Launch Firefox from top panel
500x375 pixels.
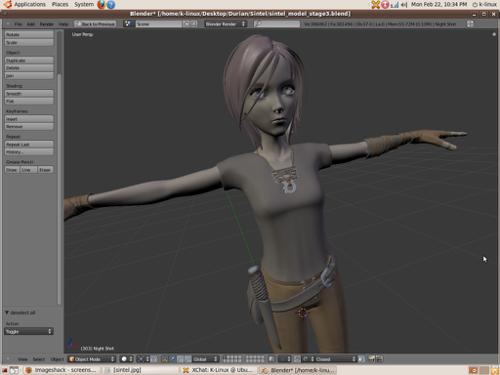pos(101,4)
